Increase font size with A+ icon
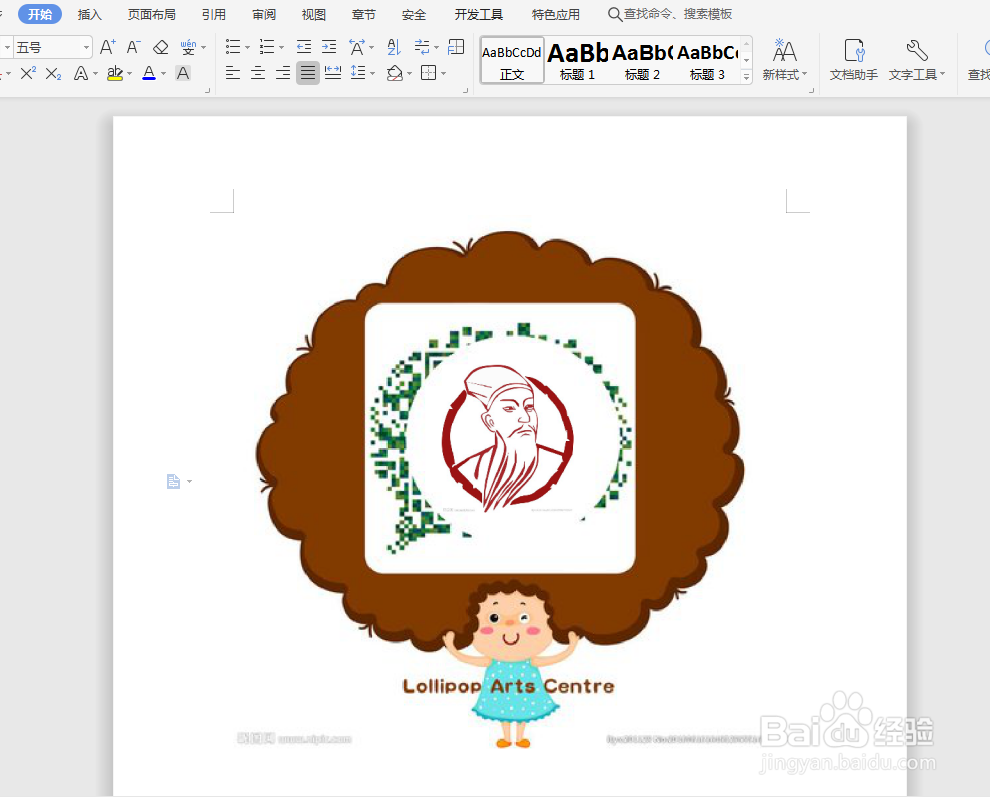990x797 pixels. [x=107, y=47]
